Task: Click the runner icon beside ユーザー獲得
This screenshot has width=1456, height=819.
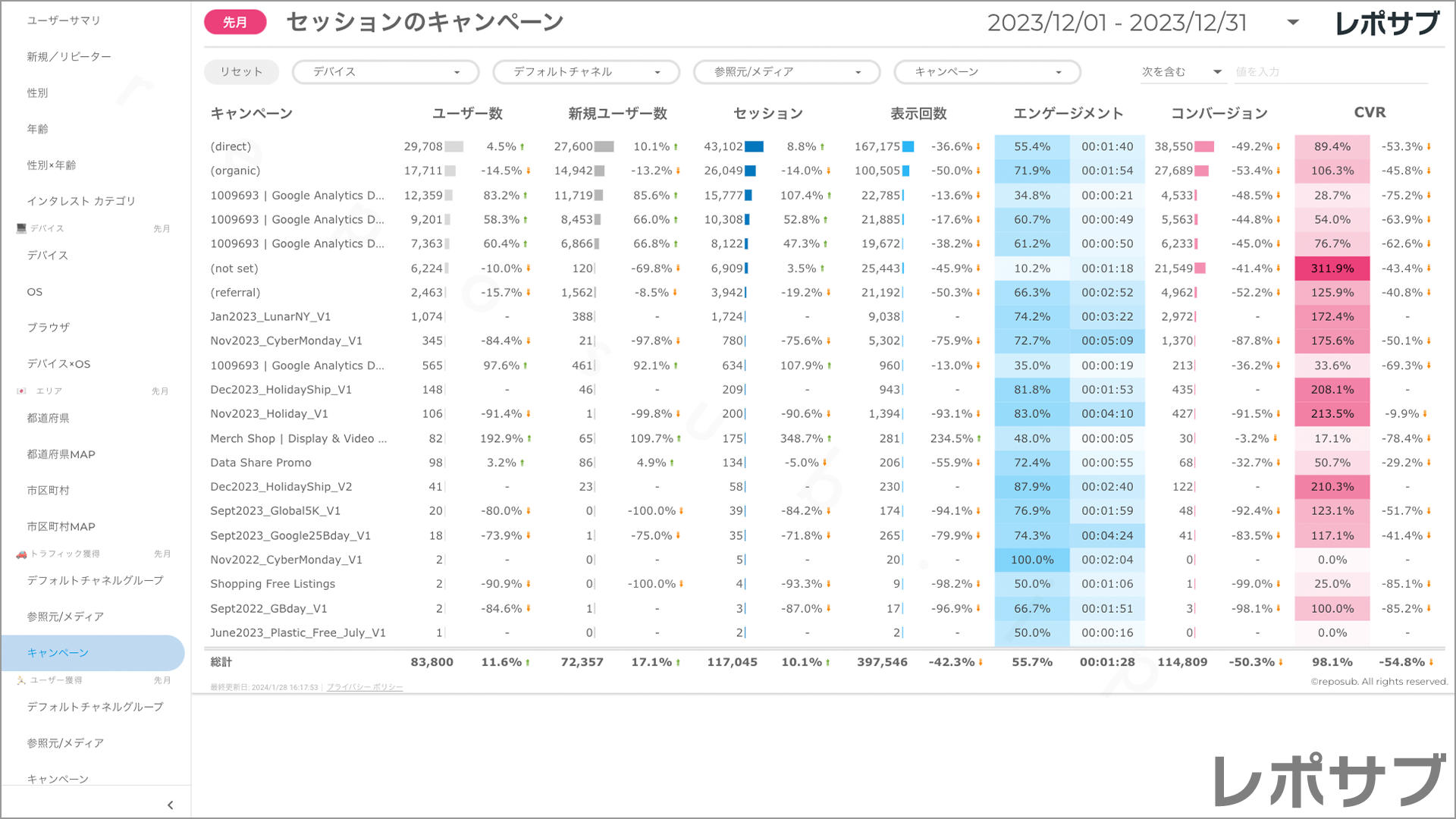Action: coord(21,680)
